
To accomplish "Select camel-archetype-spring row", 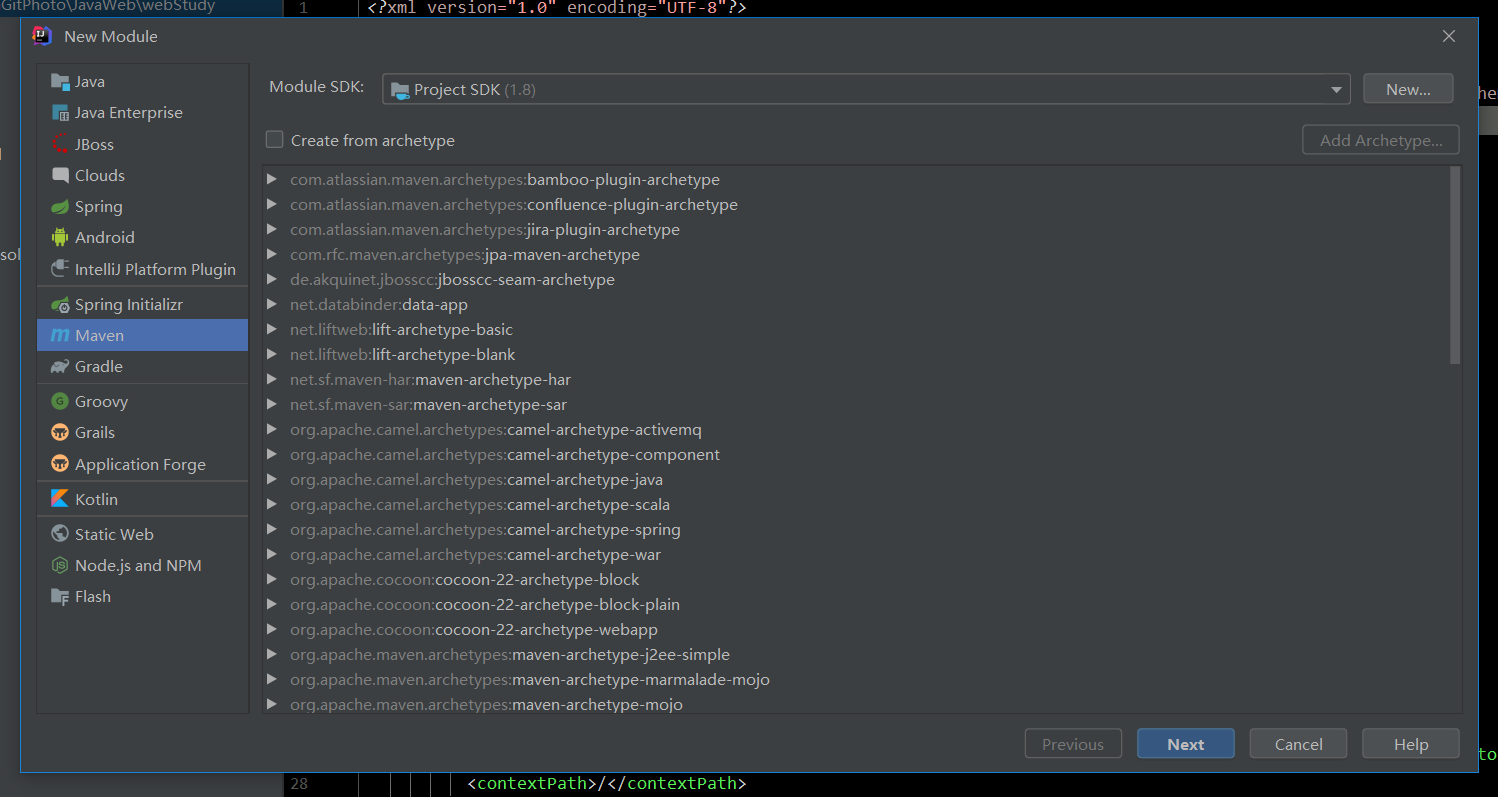I will (x=855, y=530).
